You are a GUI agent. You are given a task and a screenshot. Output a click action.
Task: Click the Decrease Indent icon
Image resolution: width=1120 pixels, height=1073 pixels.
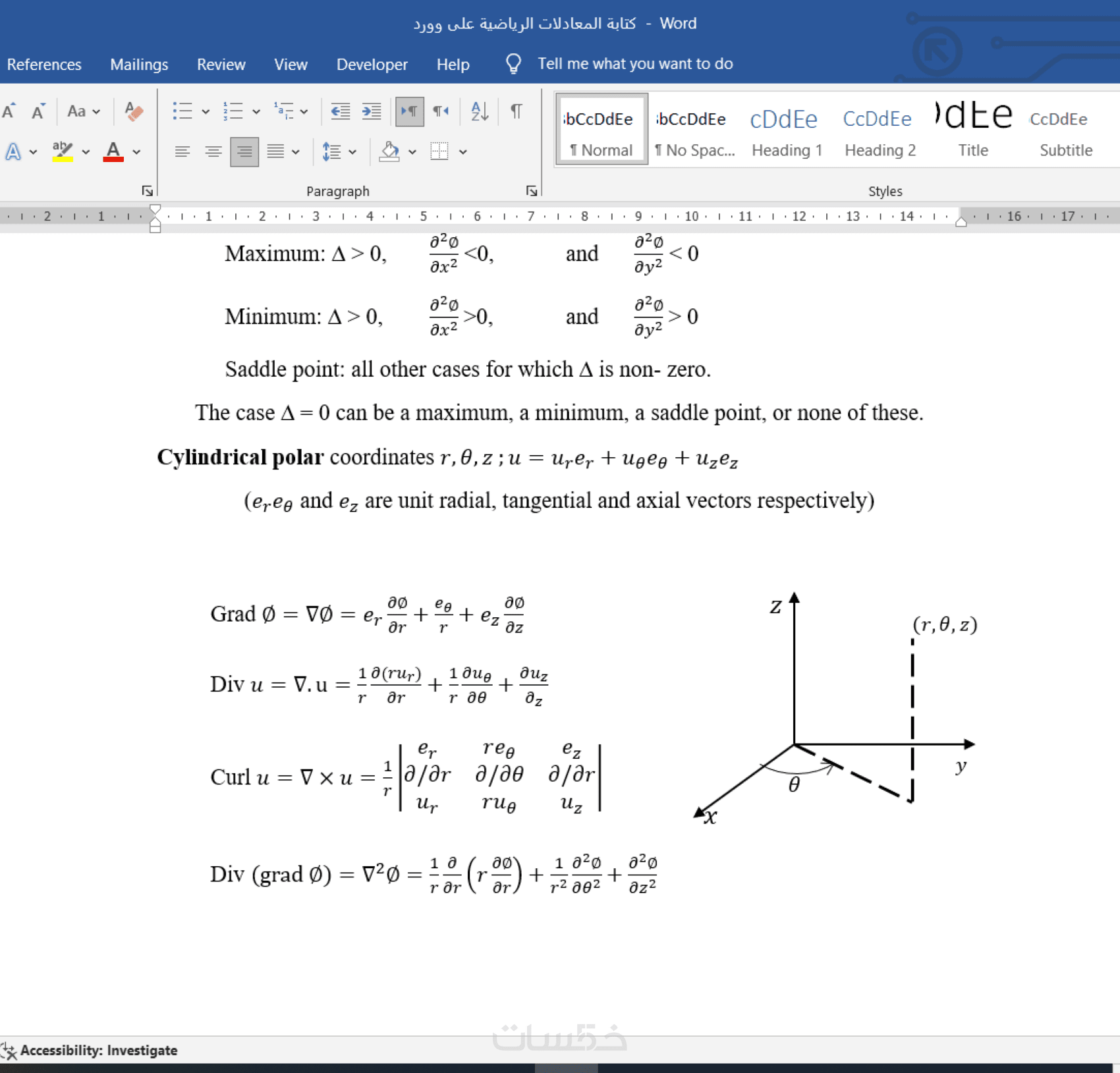[x=340, y=111]
